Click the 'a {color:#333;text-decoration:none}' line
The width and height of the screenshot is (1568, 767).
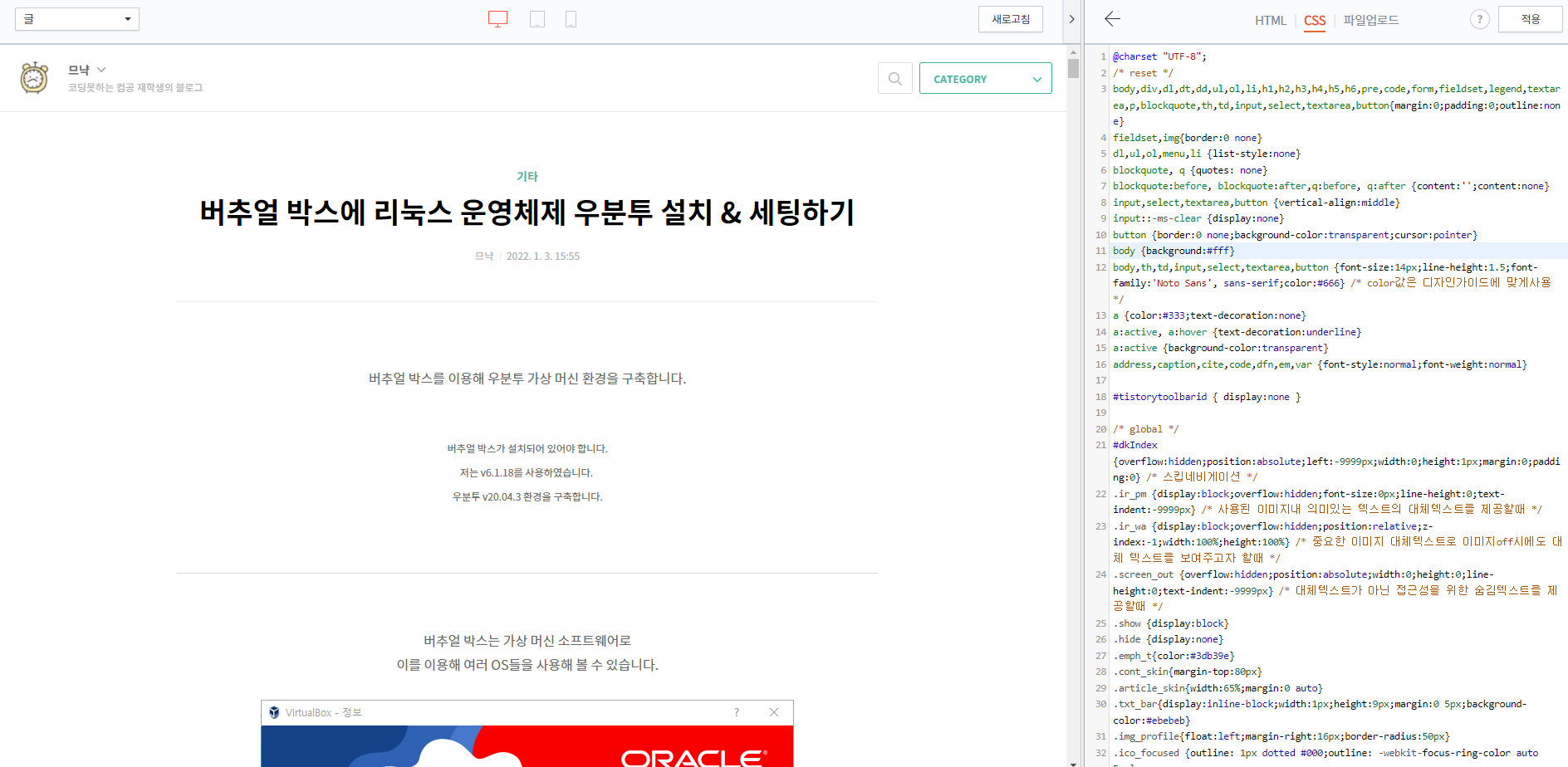click(x=1209, y=315)
